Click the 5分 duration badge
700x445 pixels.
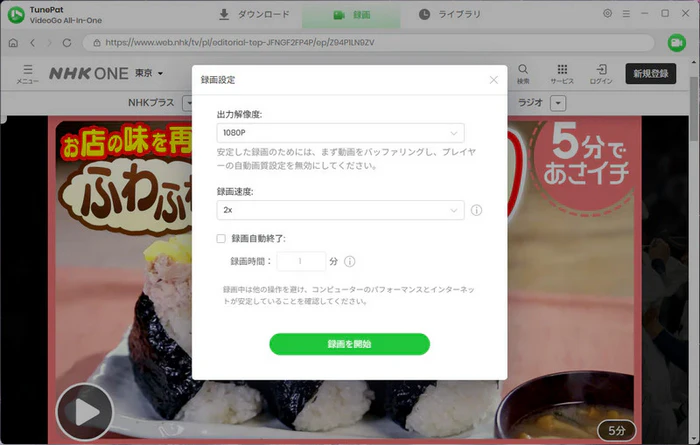[617, 431]
